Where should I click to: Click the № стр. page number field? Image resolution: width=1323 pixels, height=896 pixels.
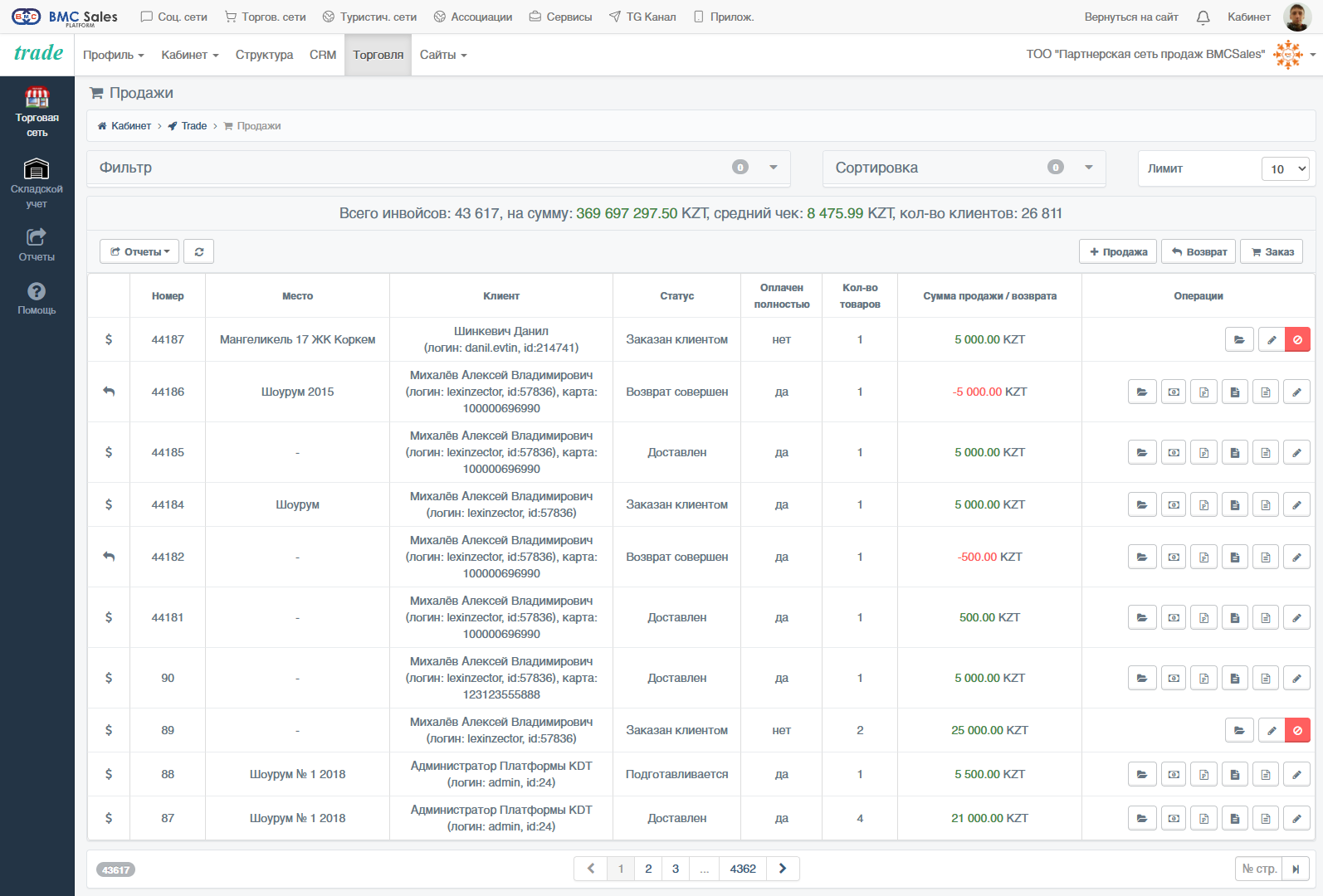[1258, 869]
